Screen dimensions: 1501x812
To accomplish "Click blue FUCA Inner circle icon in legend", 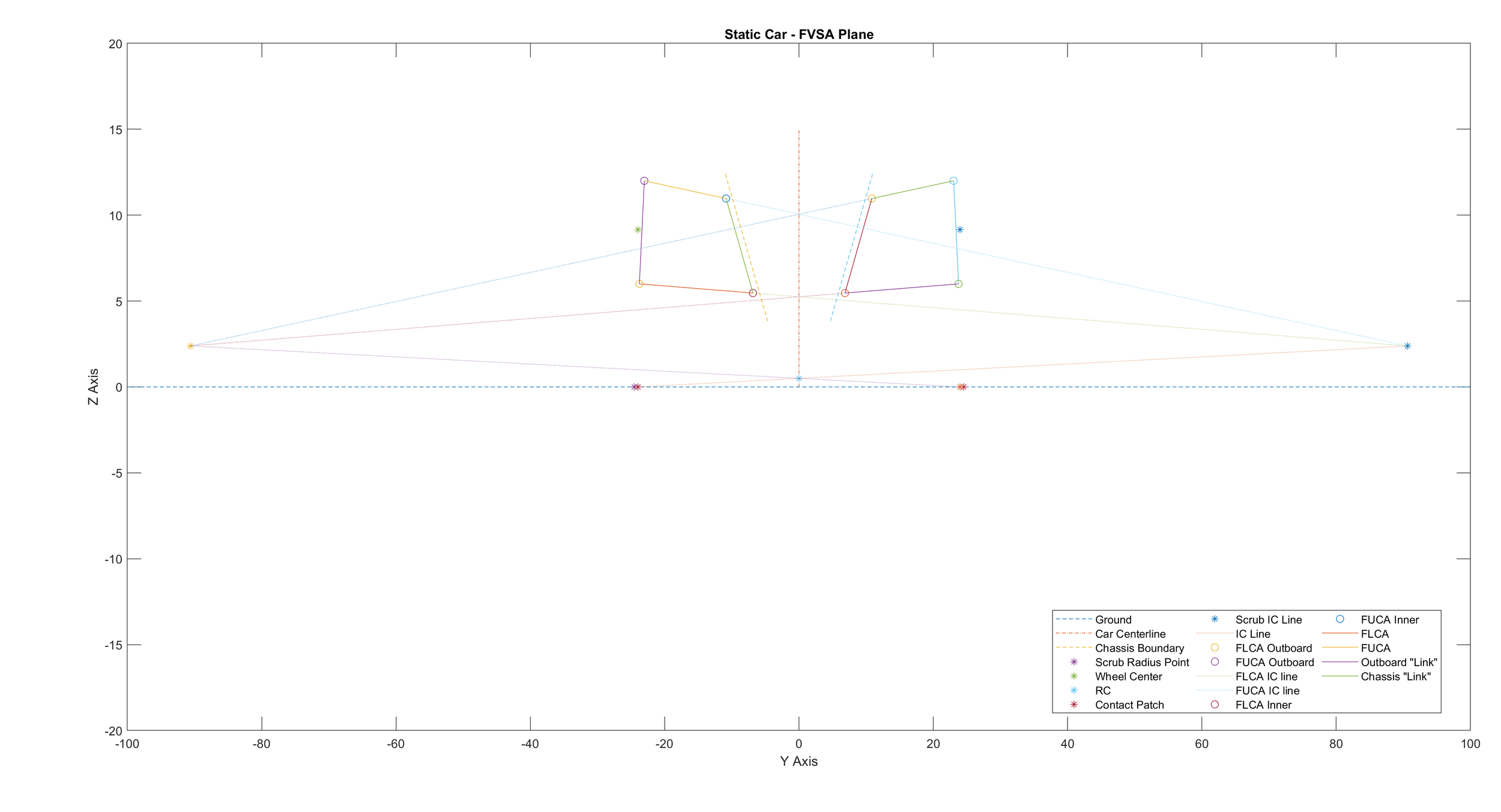I will tap(1340, 619).
